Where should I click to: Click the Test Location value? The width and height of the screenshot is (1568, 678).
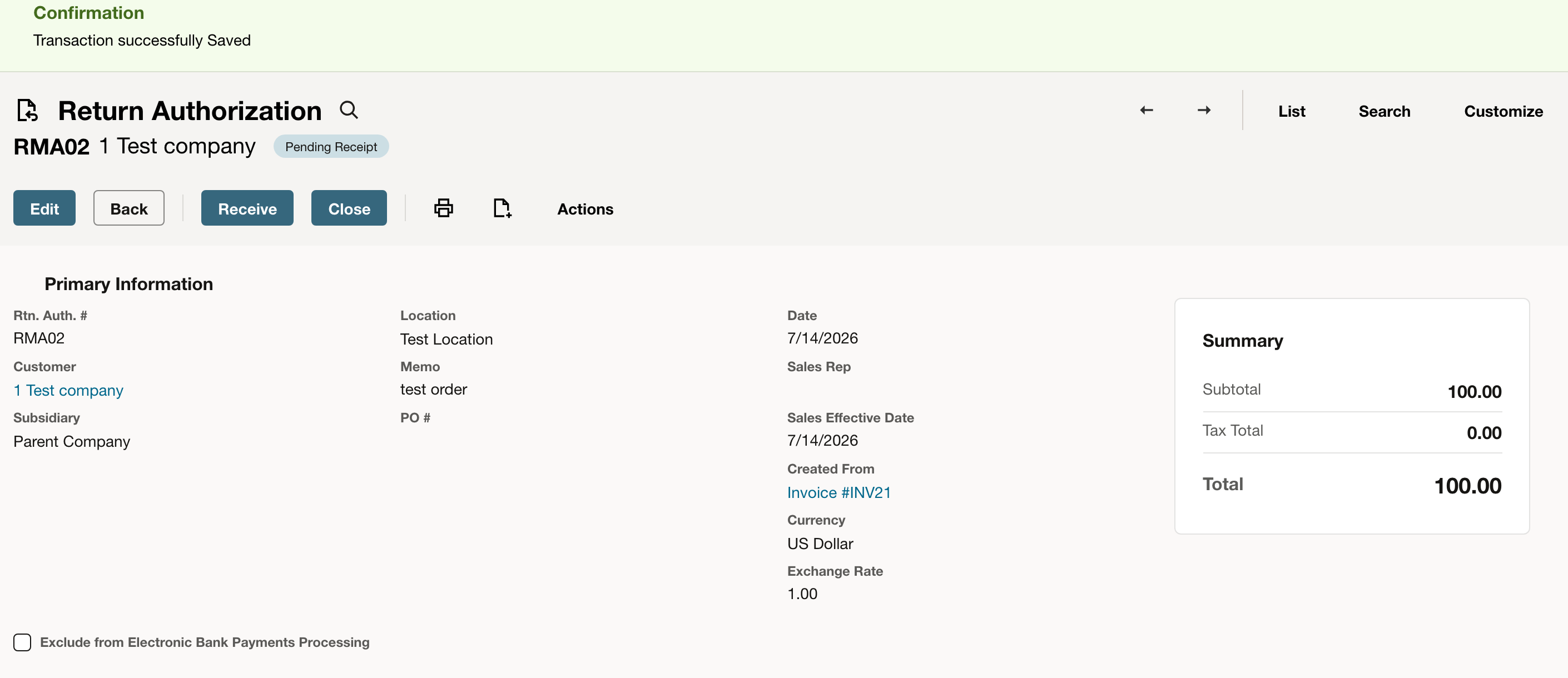(x=446, y=339)
